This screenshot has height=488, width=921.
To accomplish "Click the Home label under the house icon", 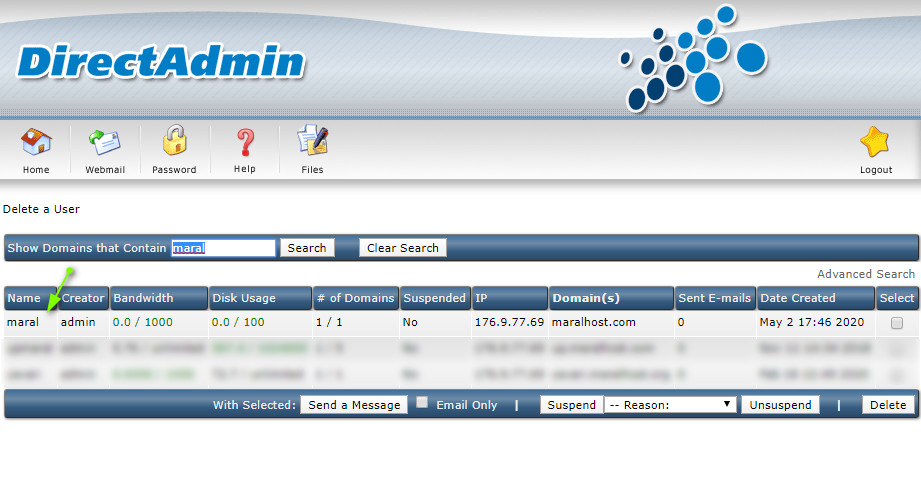I will [36, 169].
